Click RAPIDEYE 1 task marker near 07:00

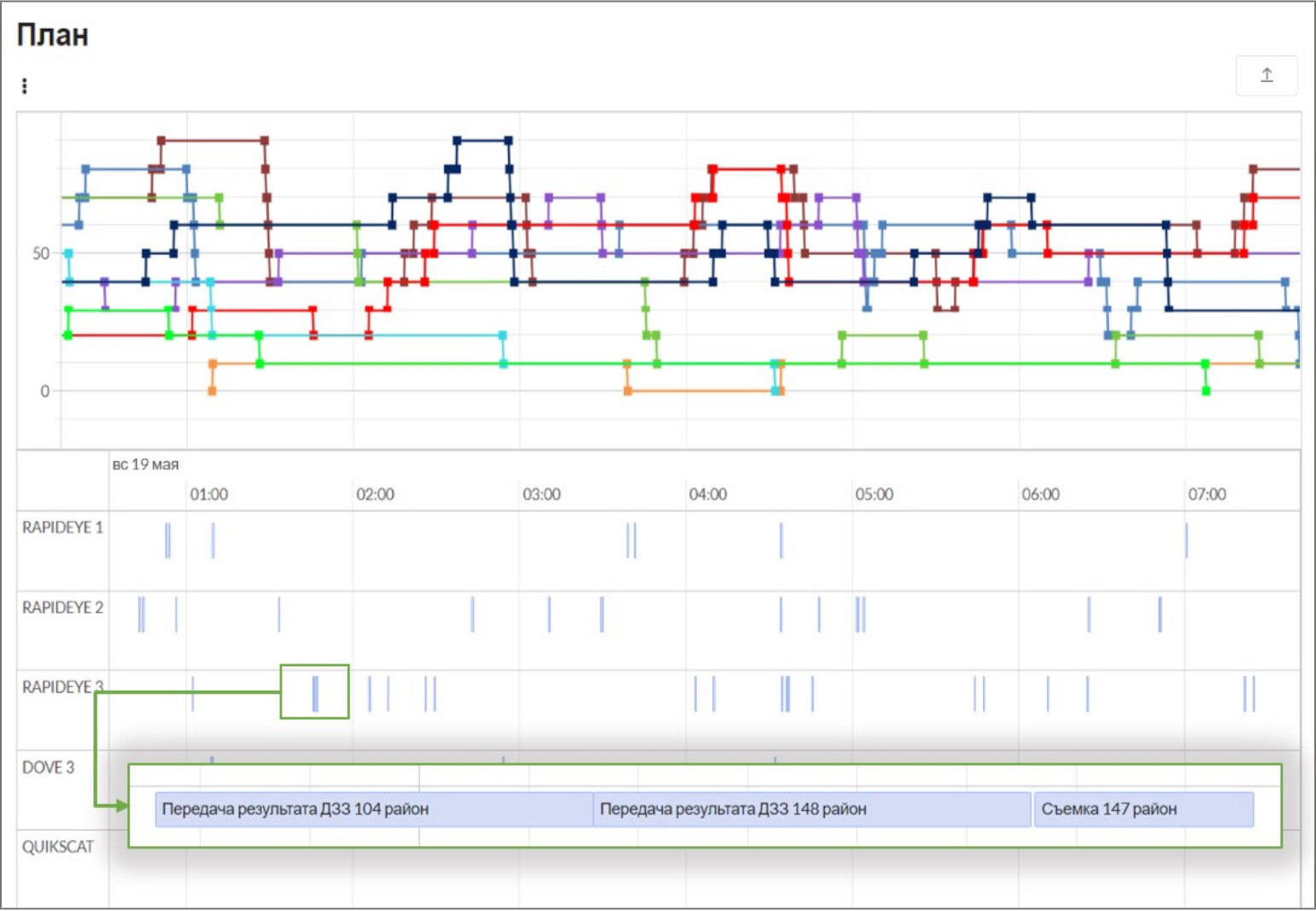click(1186, 541)
